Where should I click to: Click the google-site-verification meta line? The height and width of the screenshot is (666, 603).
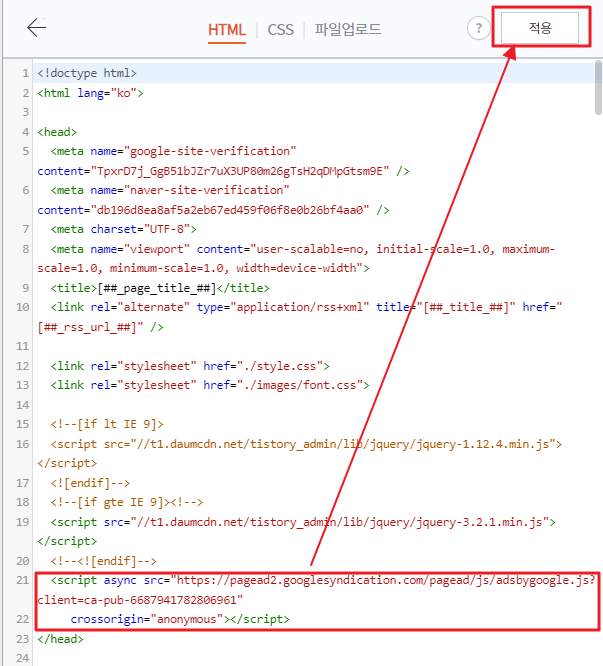pyautogui.click(x=173, y=151)
